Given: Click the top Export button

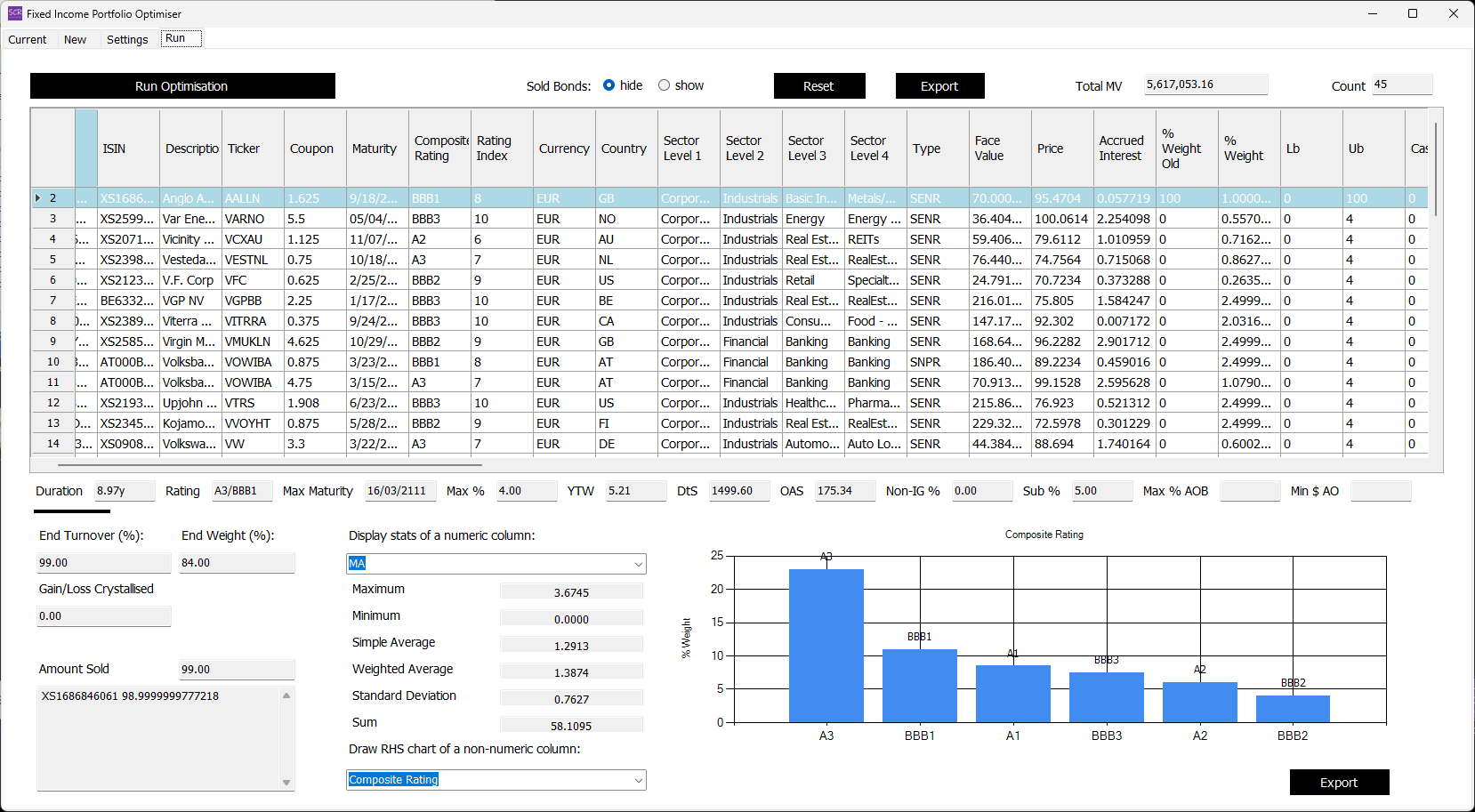Looking at the screenshot, I should pos(939,86).
